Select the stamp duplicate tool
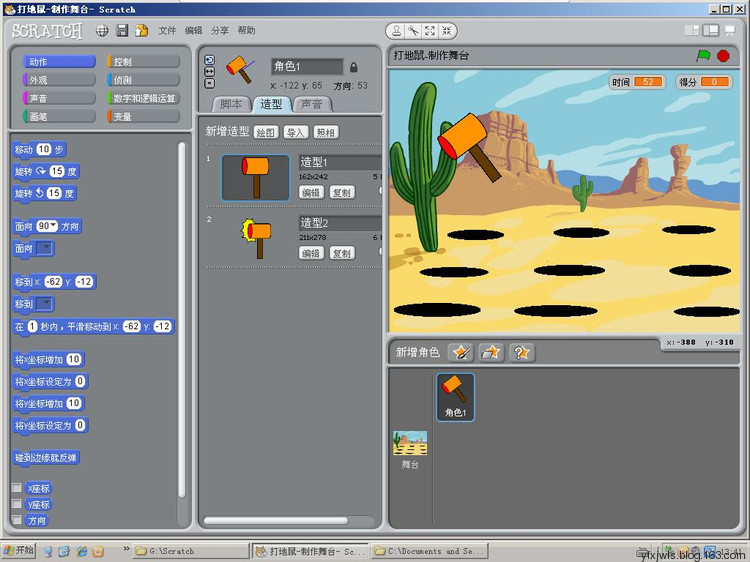The image size is (750, 562). pyautogui.click(x=397, y=31)
